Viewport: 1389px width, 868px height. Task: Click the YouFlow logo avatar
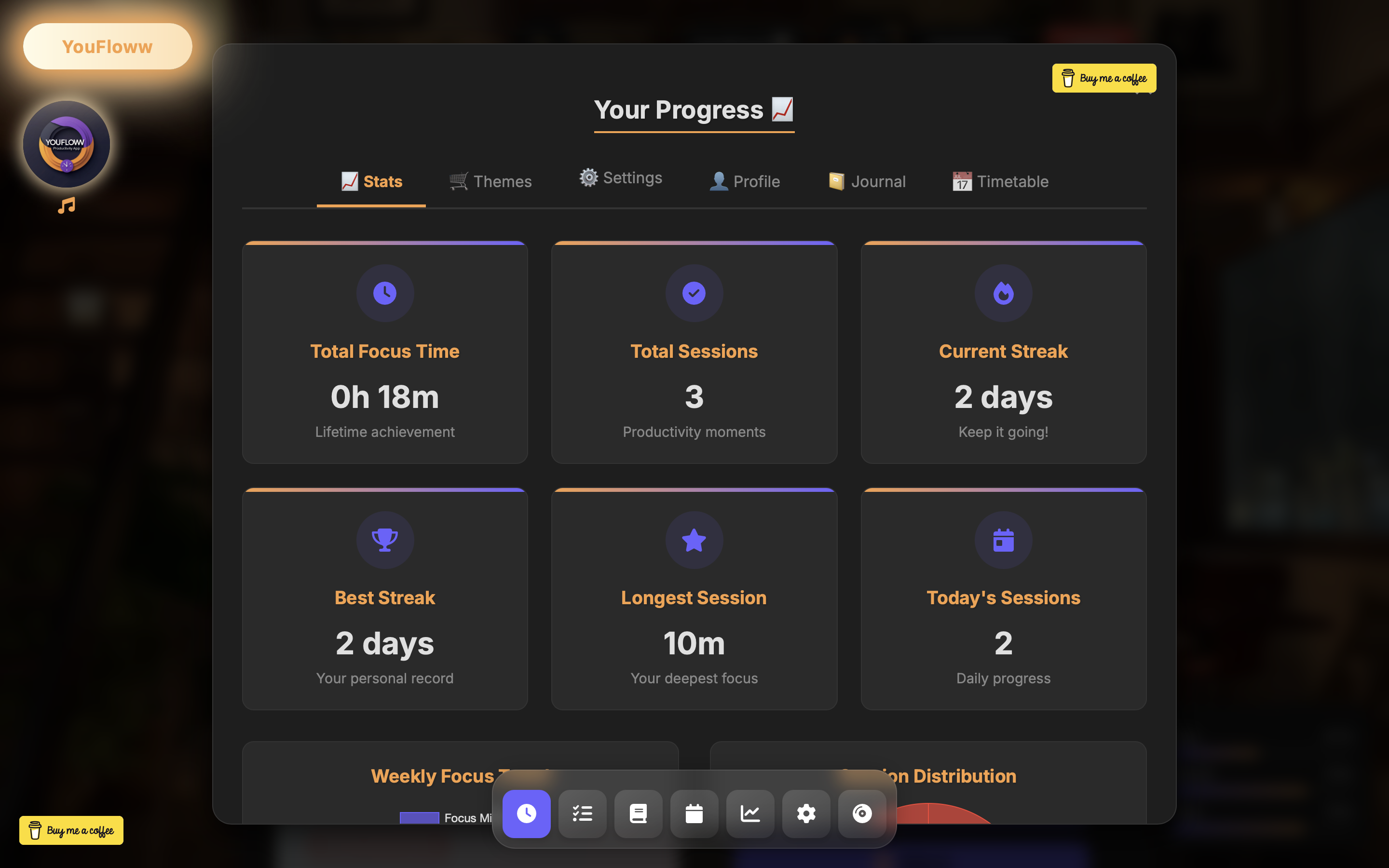pyautogui.click(x=67, y=144)
